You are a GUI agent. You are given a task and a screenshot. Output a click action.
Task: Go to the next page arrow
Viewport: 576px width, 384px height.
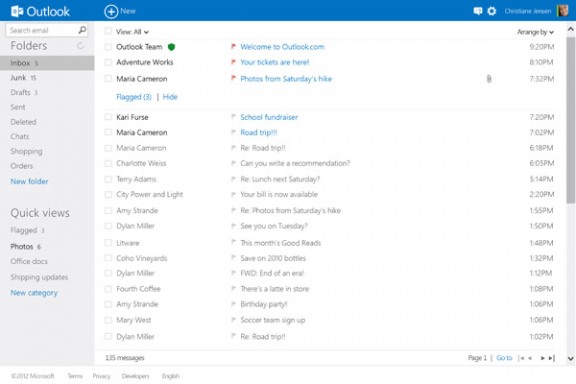542,358
